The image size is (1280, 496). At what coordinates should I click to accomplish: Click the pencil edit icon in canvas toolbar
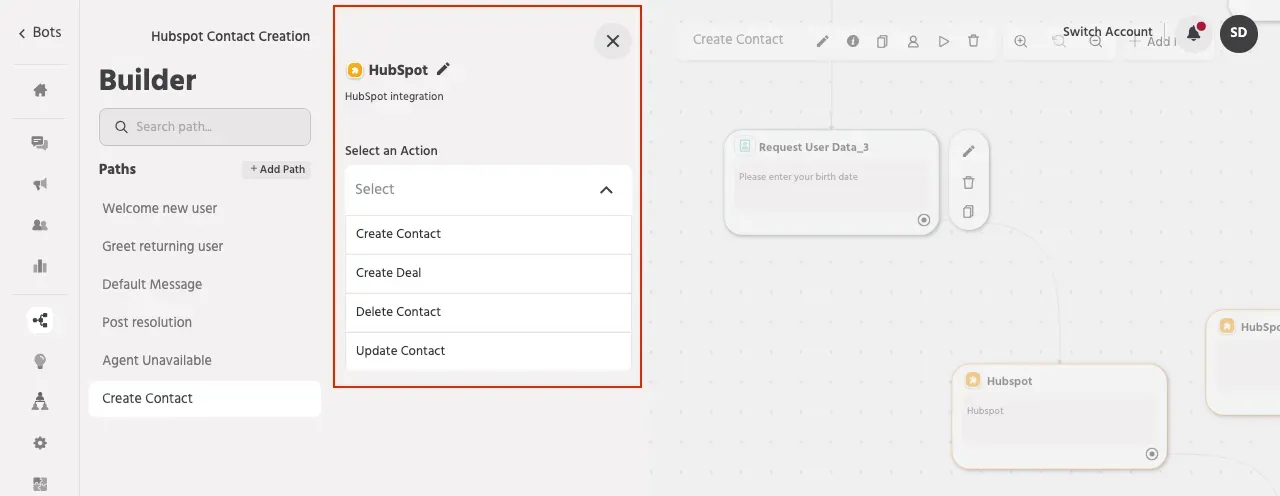pyautogui.click(x=822, y=41)
